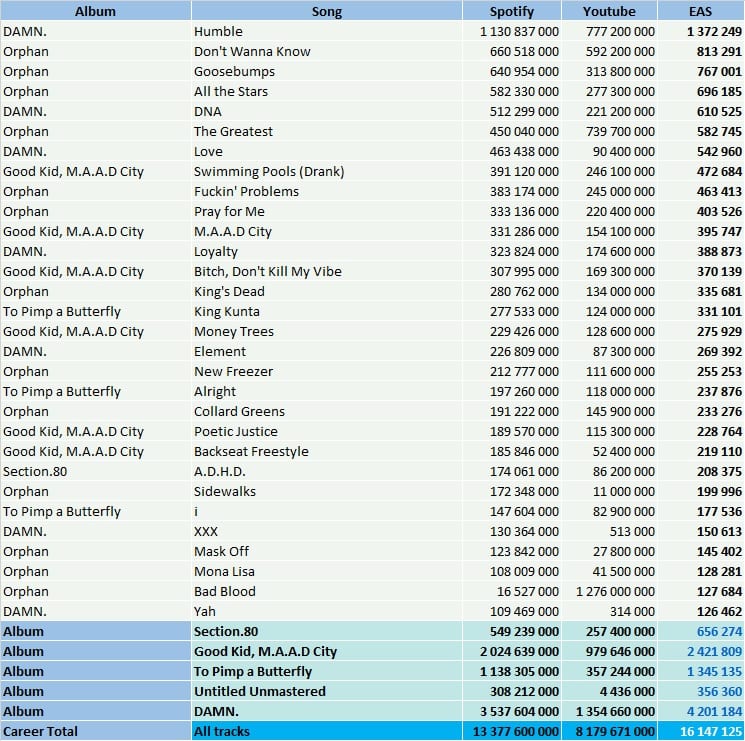Click the Album column header
The width and height of the screenshot is (745, 741).
tap(96, 11)
